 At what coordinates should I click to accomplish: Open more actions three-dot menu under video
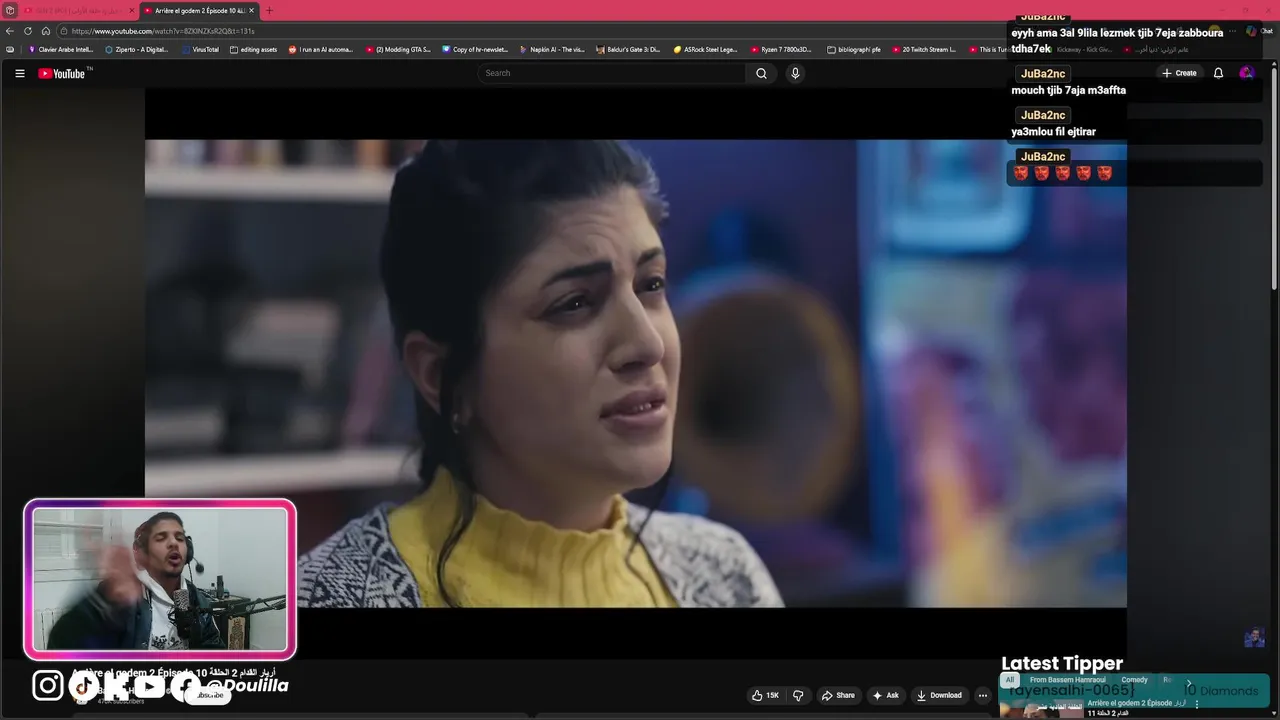pyautogui.click(x=983, y=695)
